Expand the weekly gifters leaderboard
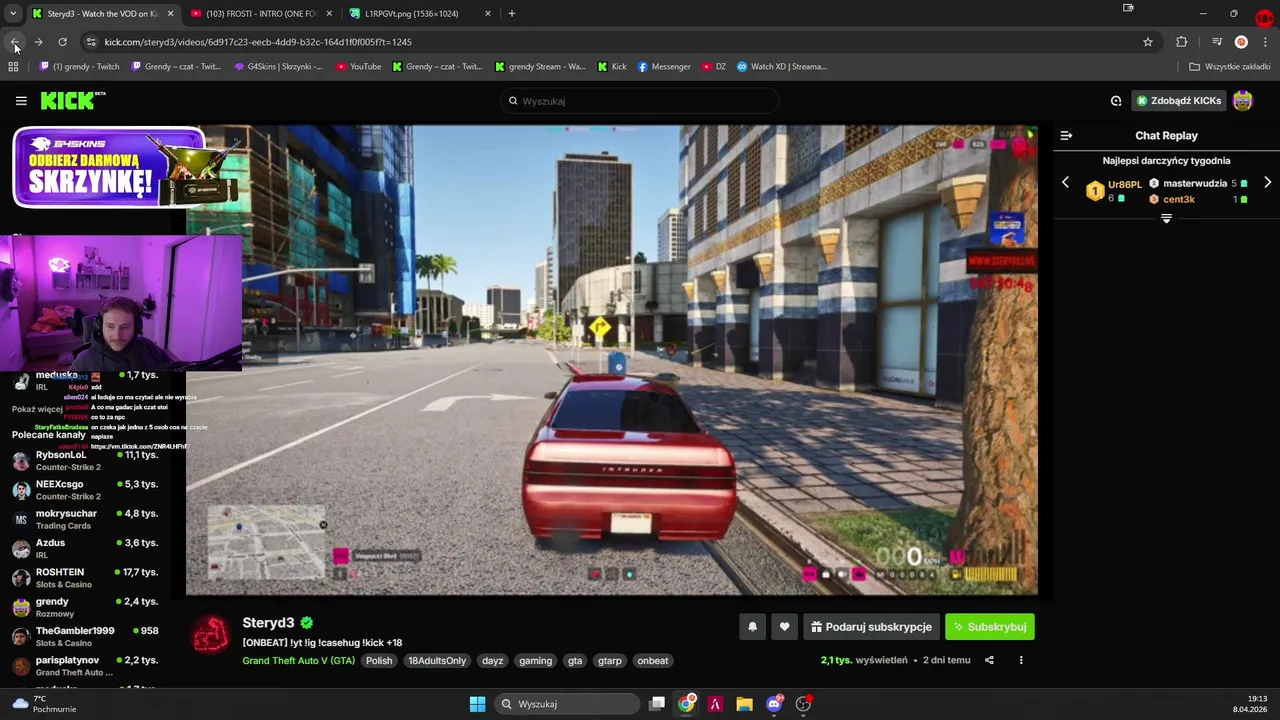Viewport: 1280px width, 720px height. point(1166,218)
